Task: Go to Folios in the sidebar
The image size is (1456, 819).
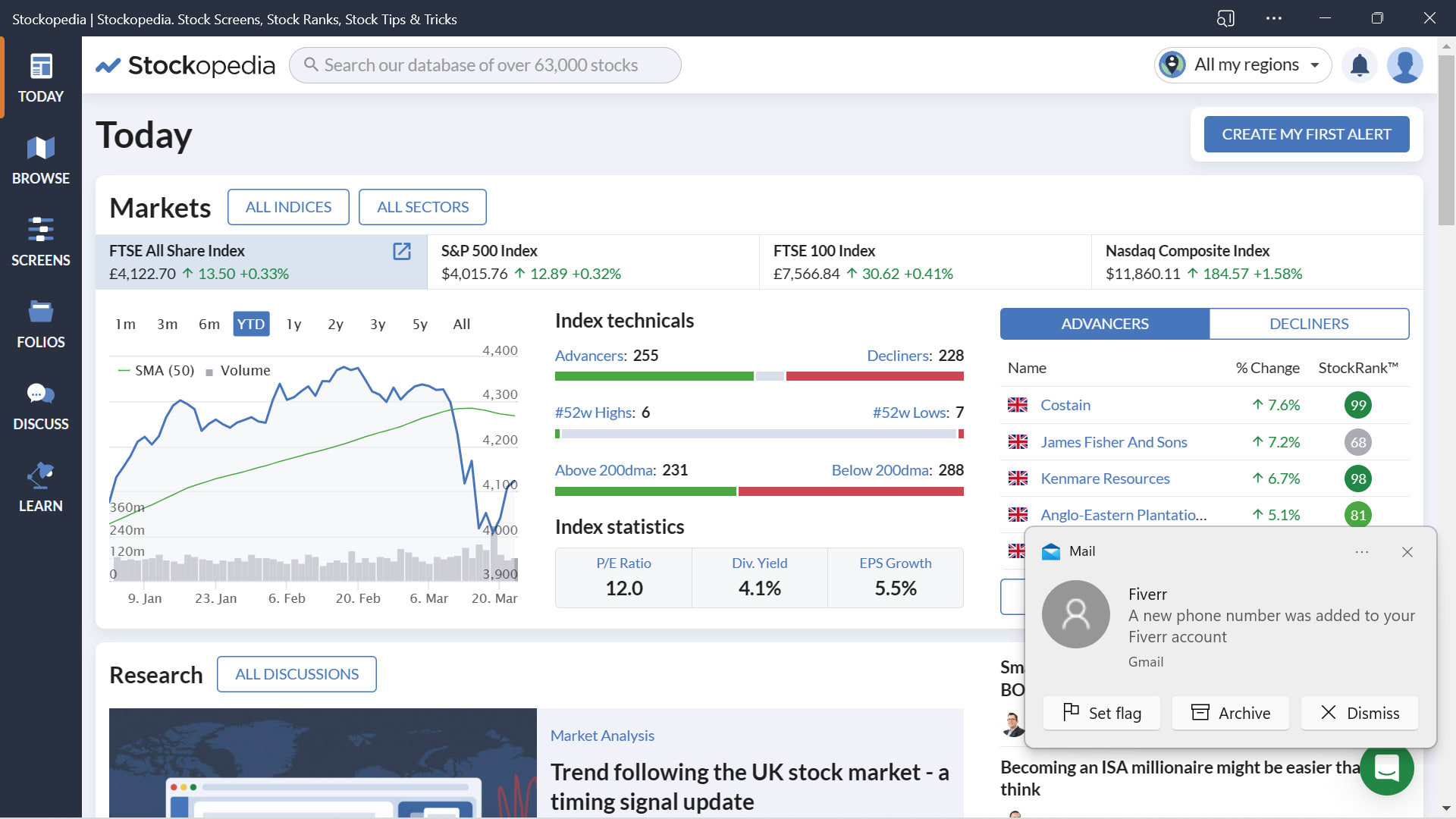Action: tap(40, 324)
